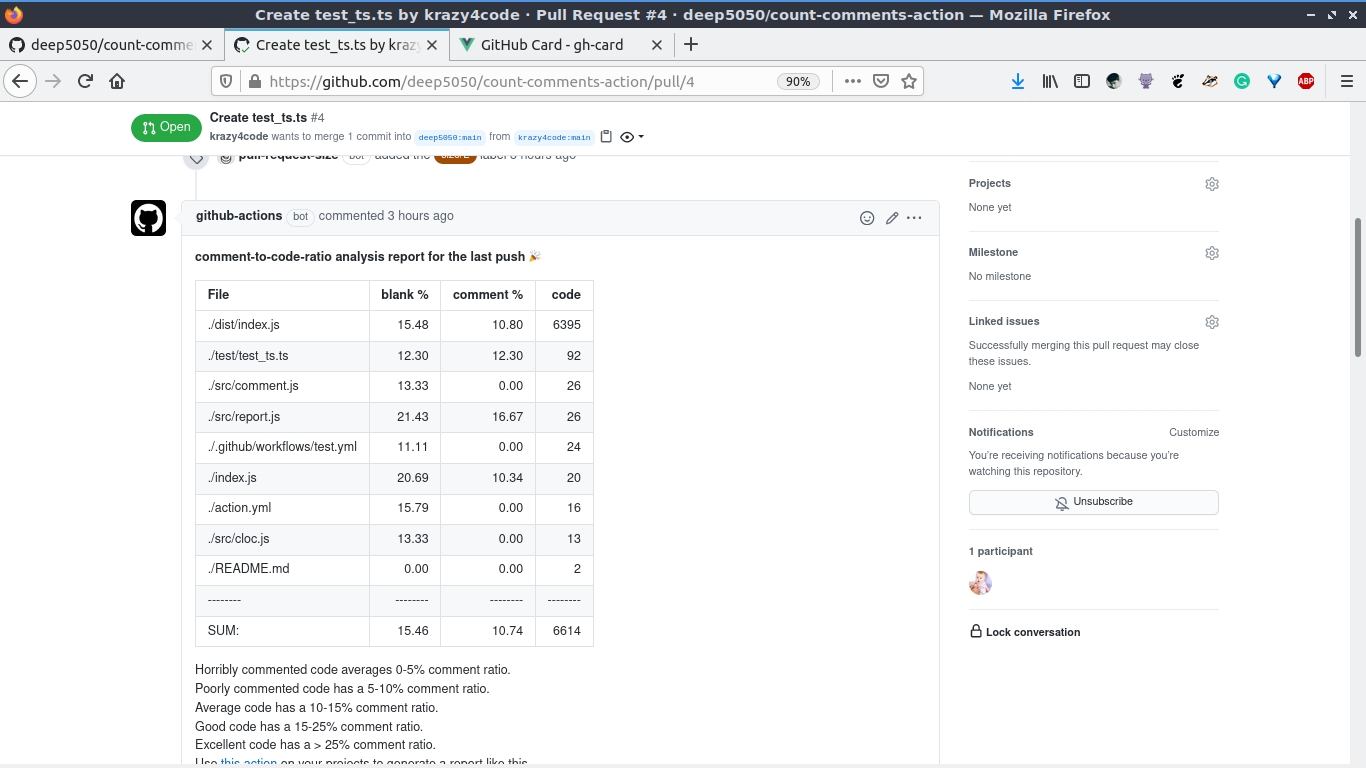Bookmark this page with the star
This screenshot has width=1366, height=768.
[909, 82]
